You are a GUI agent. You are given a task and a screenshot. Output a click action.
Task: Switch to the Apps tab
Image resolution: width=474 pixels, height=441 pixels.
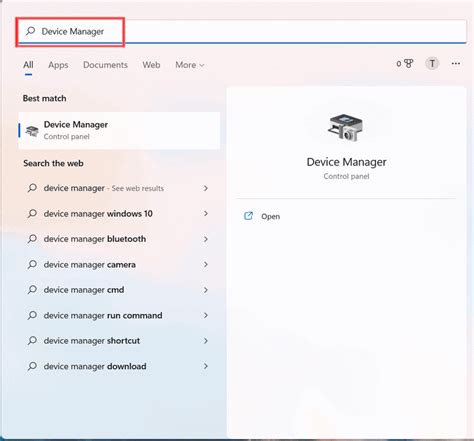click(58, 65)
